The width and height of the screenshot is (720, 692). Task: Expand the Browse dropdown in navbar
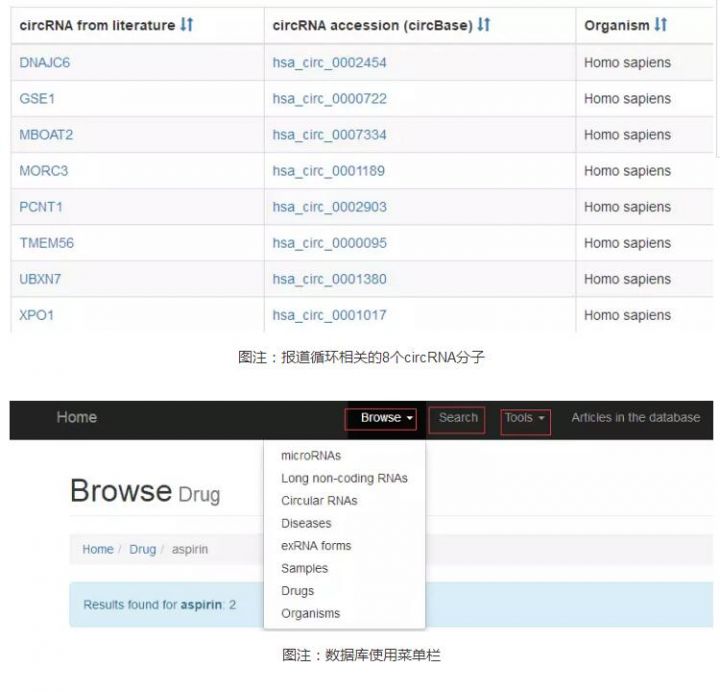[387, 418]
